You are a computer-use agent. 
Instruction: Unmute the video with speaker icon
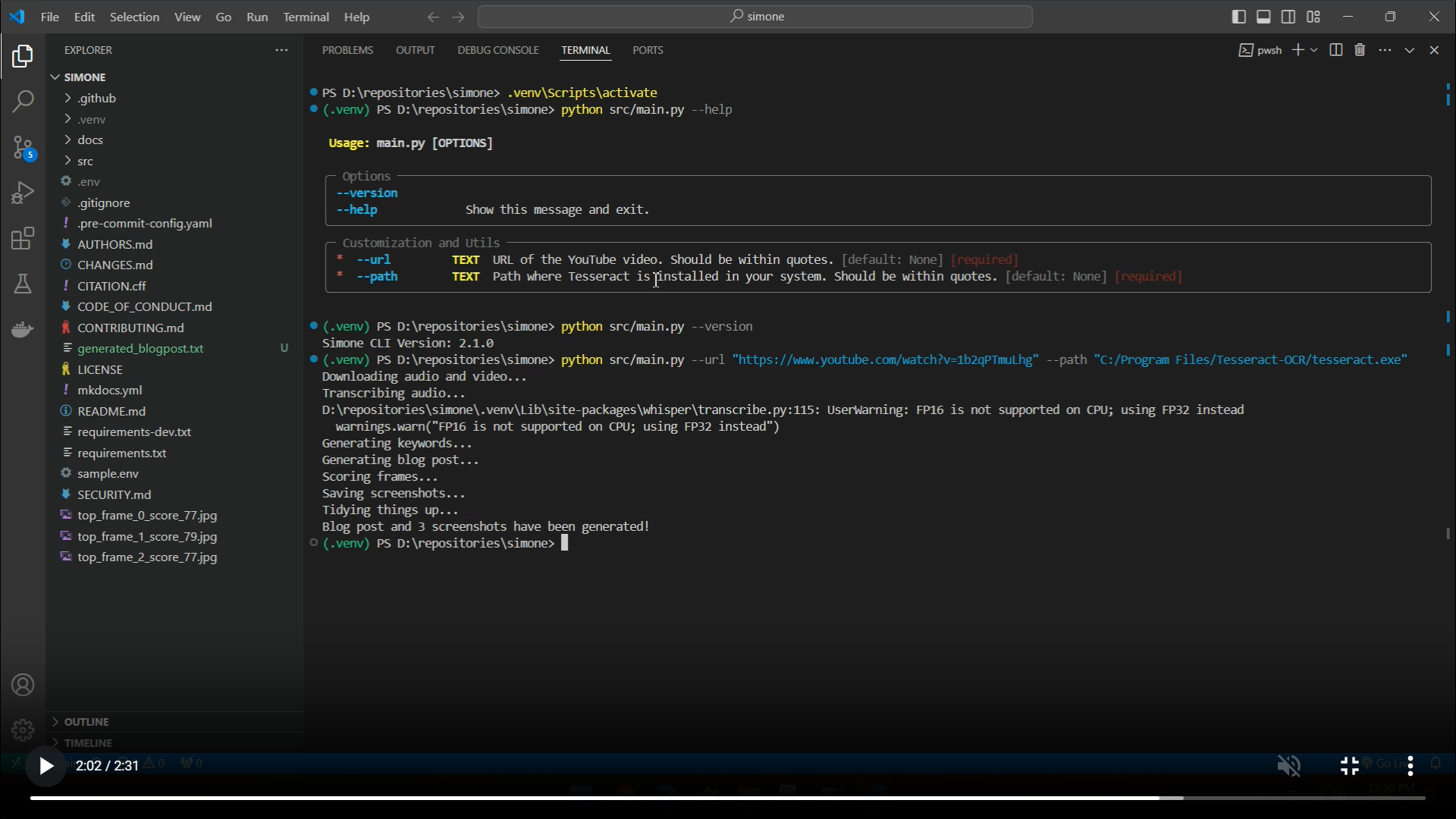[x=1288, y=766]
